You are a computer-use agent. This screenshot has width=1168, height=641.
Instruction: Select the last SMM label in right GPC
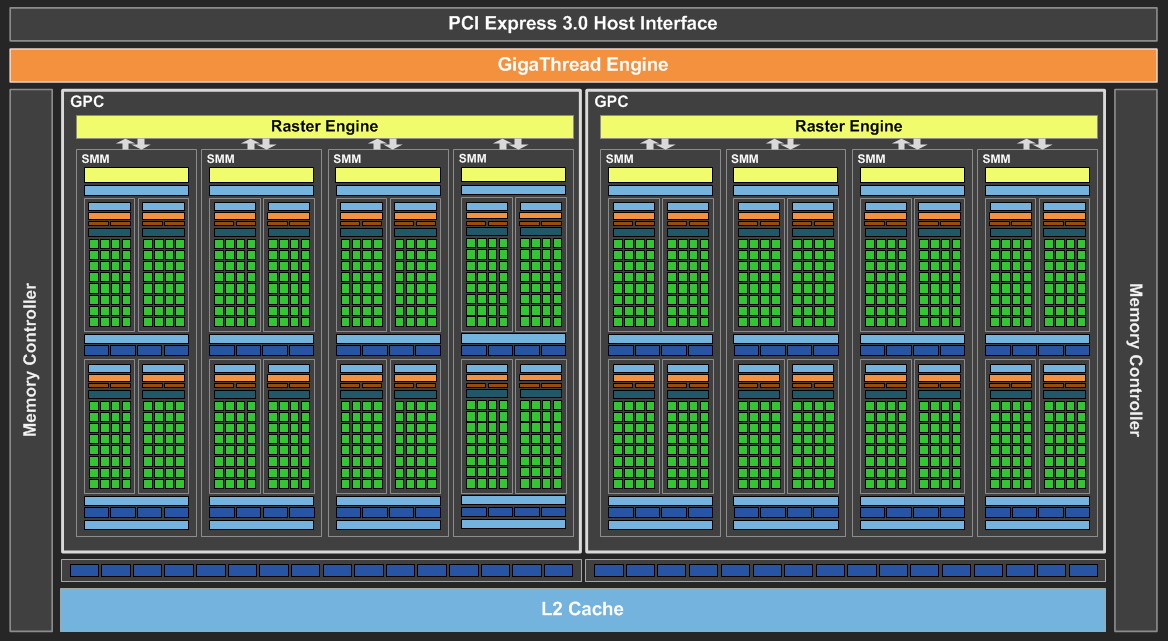pos(996,159)
